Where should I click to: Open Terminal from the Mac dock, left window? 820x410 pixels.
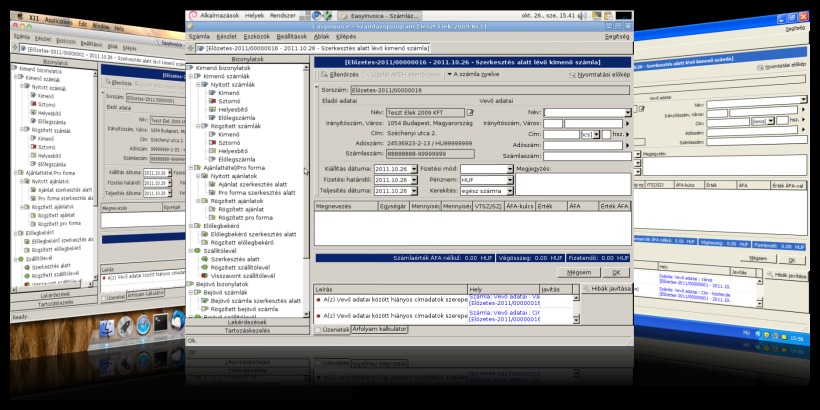[160, 323]
